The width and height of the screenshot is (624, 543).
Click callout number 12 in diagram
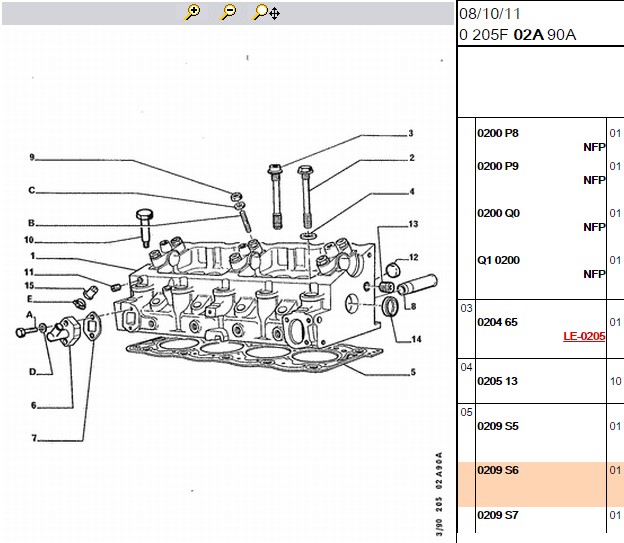click(x=413, y=258)
